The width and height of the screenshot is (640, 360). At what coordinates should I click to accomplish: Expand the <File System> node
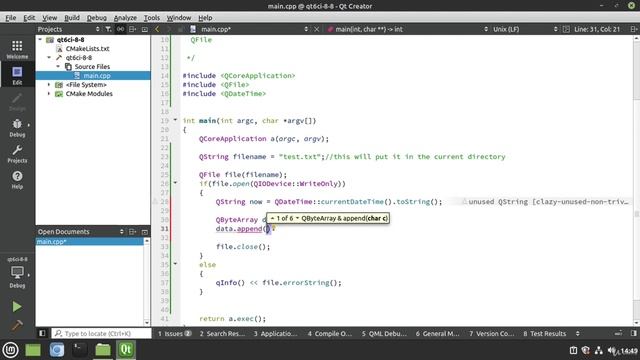tap(49, 84)
